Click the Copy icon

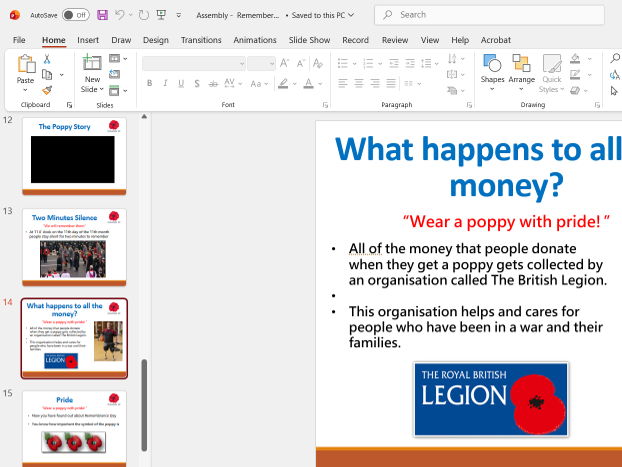[x=47, y=75]
